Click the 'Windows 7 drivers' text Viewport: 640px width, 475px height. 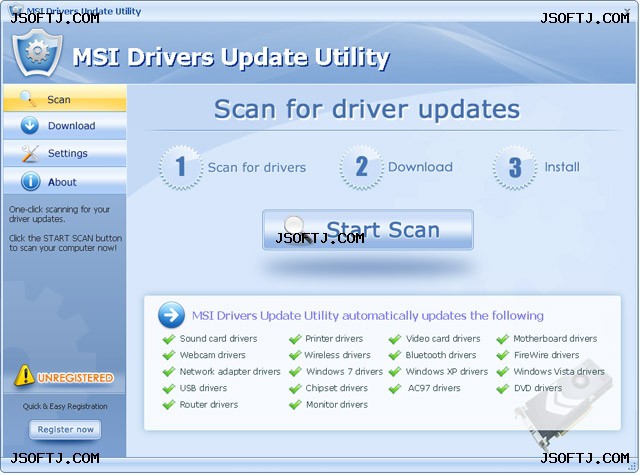[x=344, y=372]
